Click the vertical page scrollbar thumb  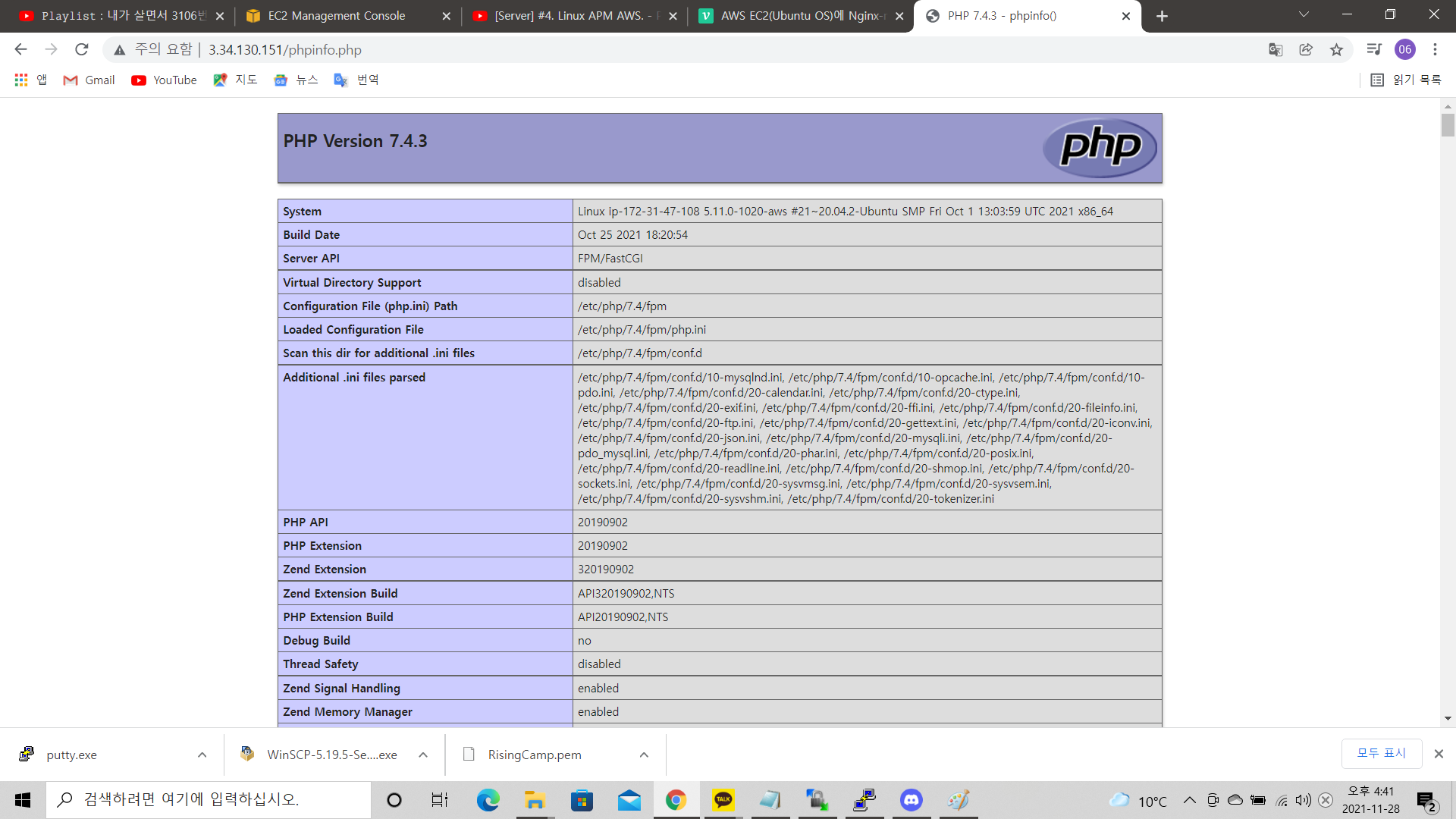[1448, 125]
